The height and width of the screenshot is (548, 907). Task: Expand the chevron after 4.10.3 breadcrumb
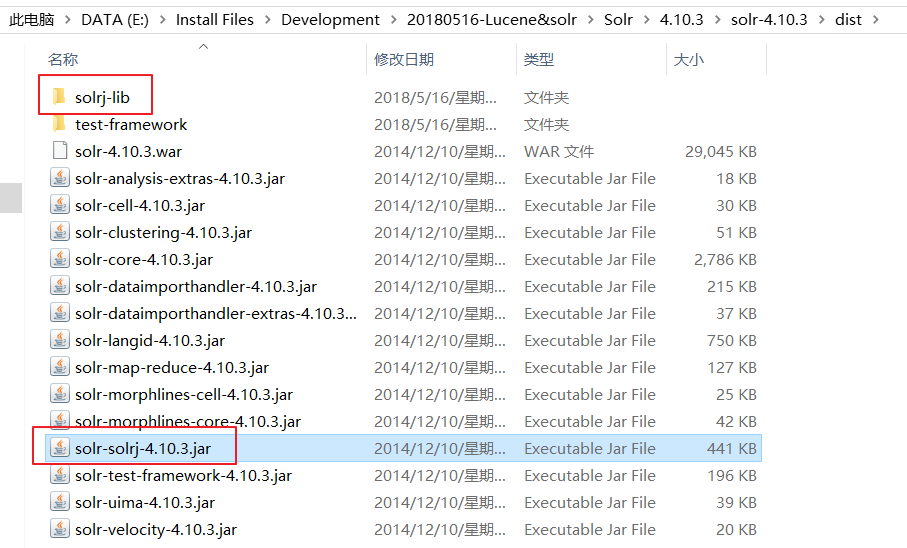tap(718, 20)
